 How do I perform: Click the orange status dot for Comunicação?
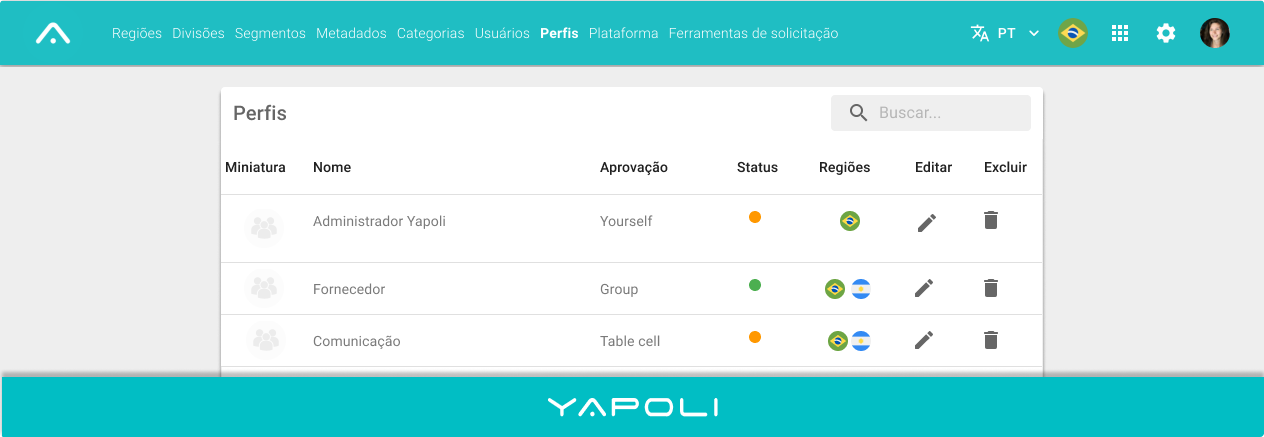click(755, 337)
